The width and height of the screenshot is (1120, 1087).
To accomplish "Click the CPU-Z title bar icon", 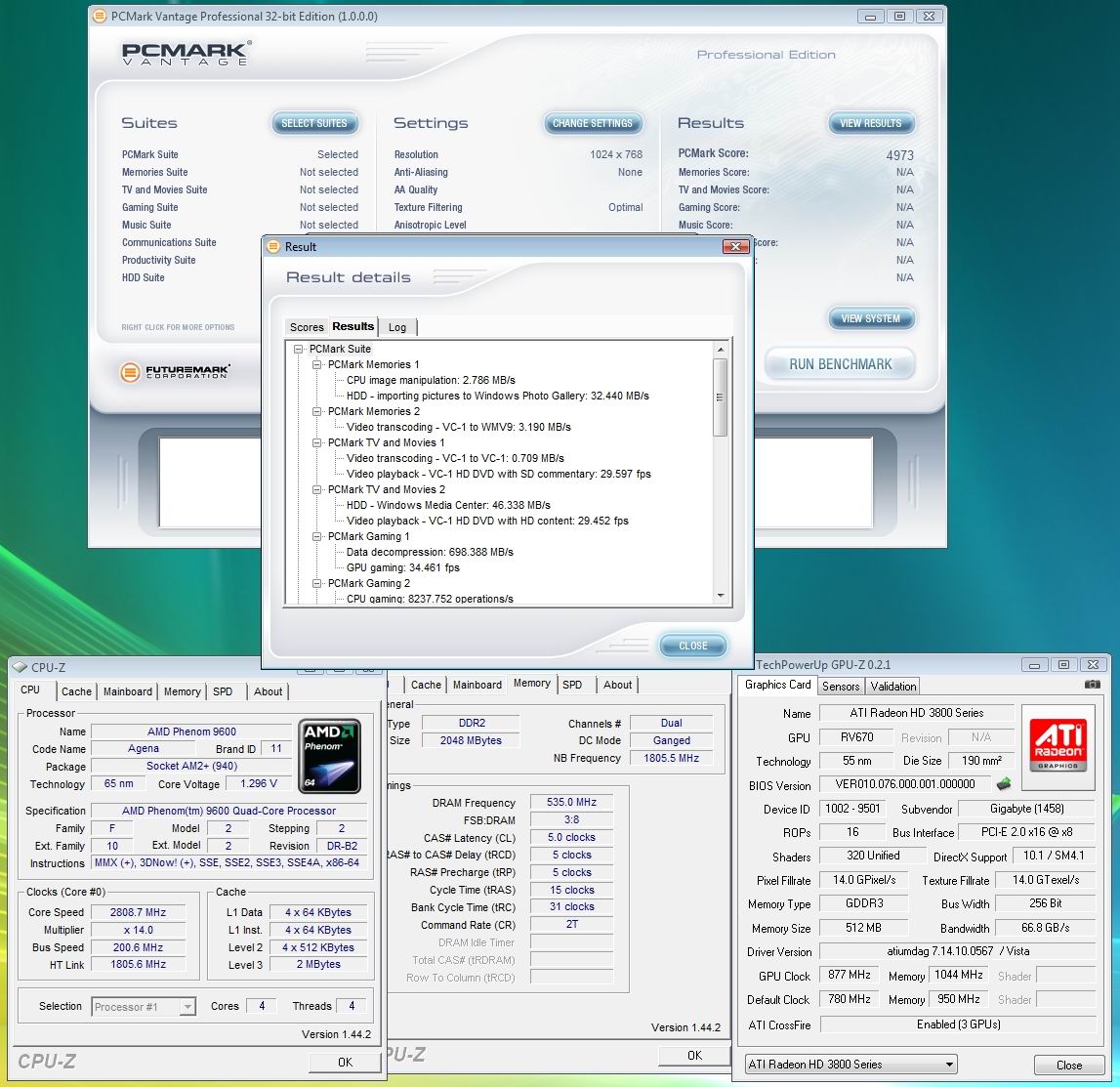I will (x=20, y=667).
